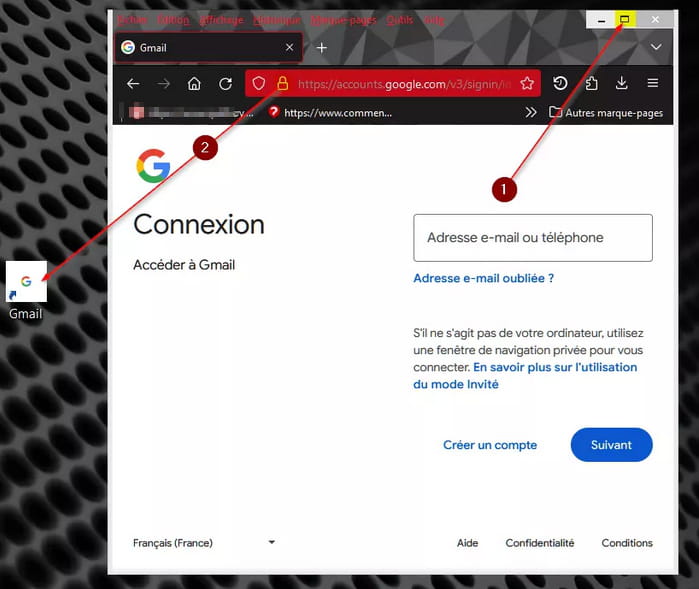The height and width of the screenshot is (589, 699).
Task: Open the Autres marque-pages folder
Action: click(x=606, y=113)
